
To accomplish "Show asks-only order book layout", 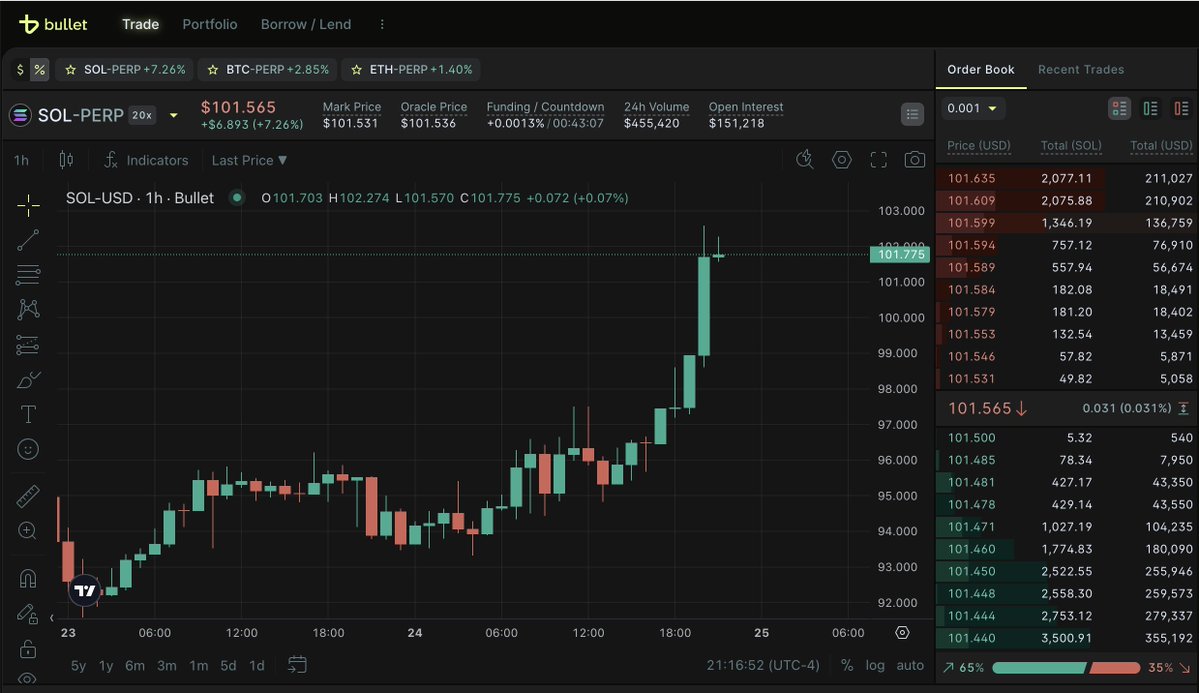I will pos(1181,109).
